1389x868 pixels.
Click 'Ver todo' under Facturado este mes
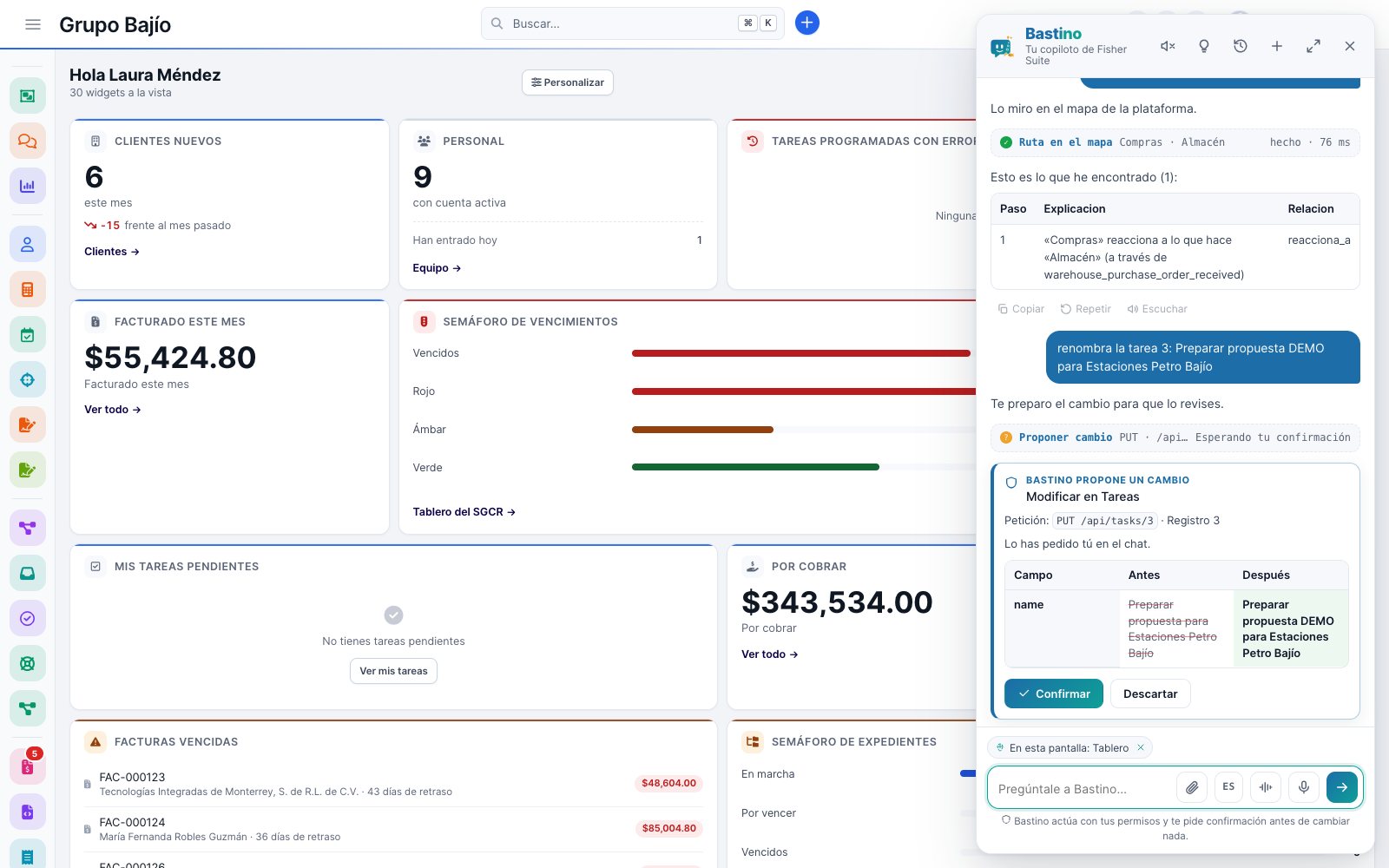pyautogui.click(x=113, y=410)
